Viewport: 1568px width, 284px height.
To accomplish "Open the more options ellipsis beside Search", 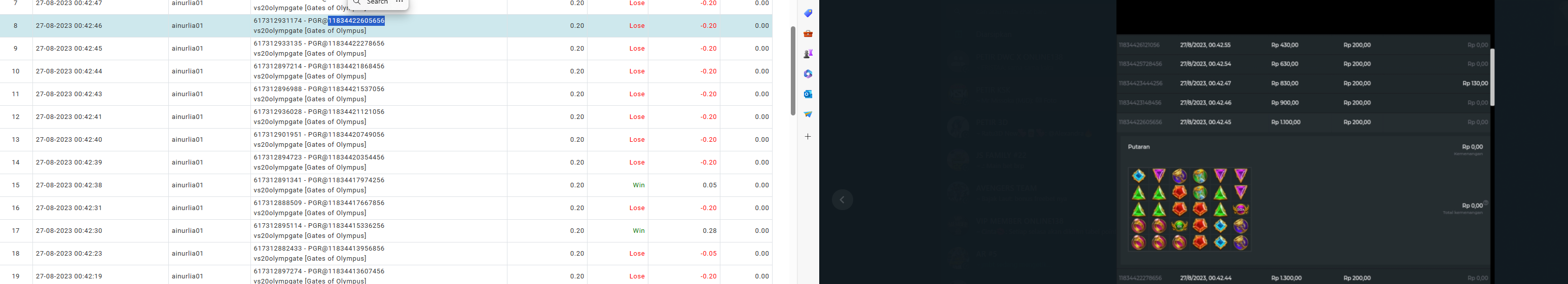I will click(x=399, y=3).
